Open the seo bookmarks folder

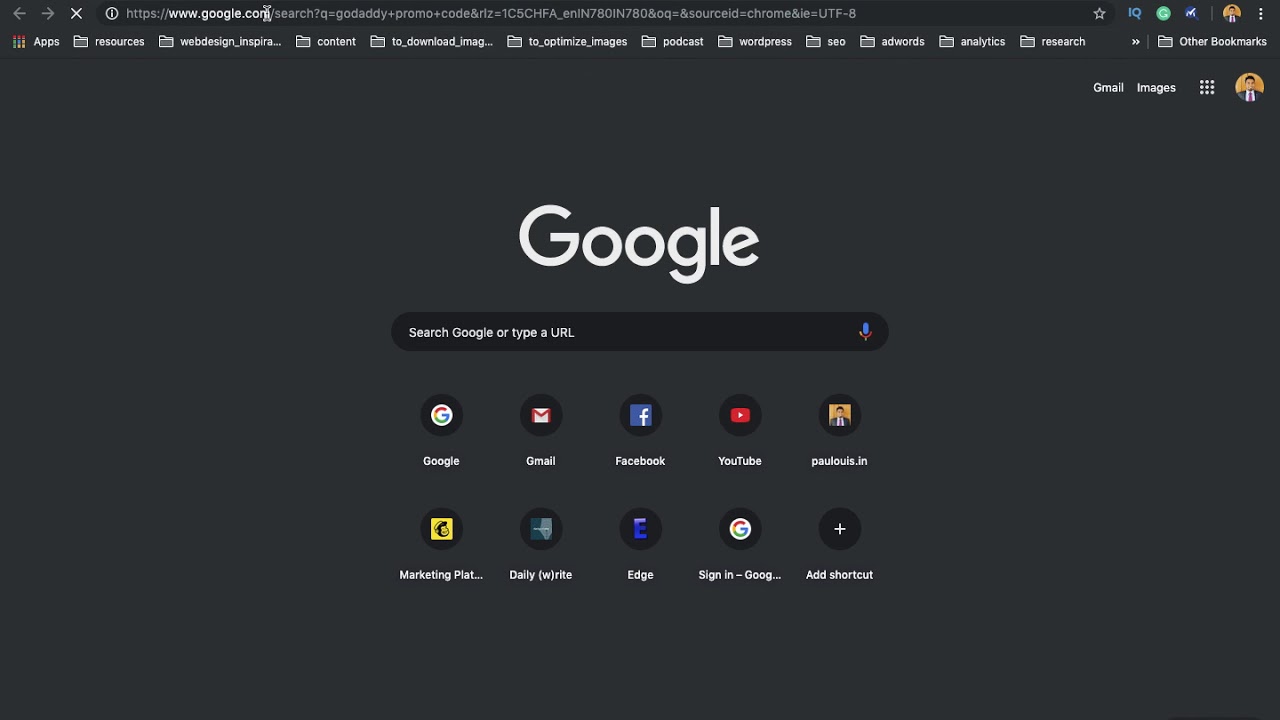coord(826,42)
